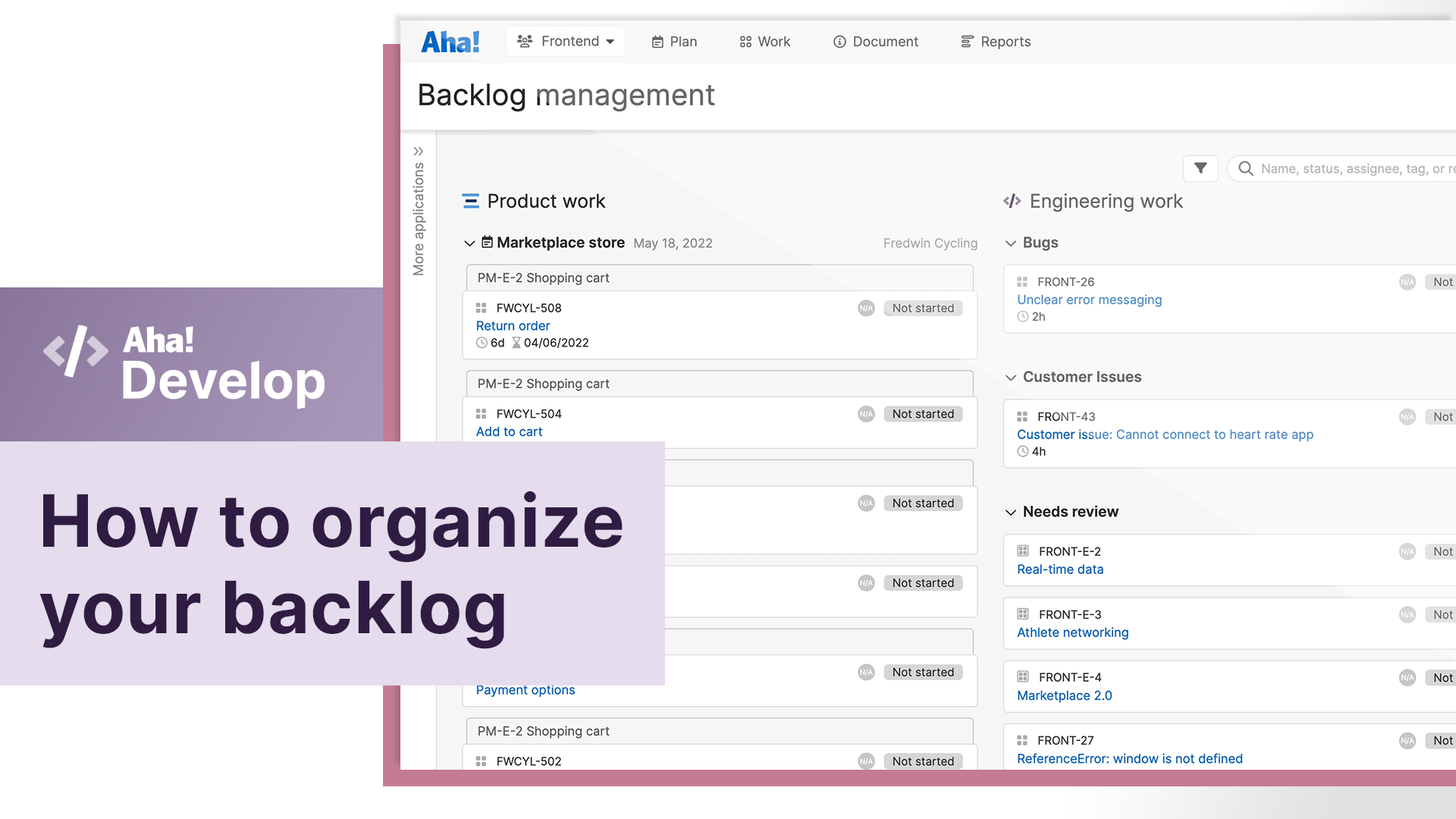Click inside the search input field
The image size is (1456, 819).
click(x=1357, y=168)
